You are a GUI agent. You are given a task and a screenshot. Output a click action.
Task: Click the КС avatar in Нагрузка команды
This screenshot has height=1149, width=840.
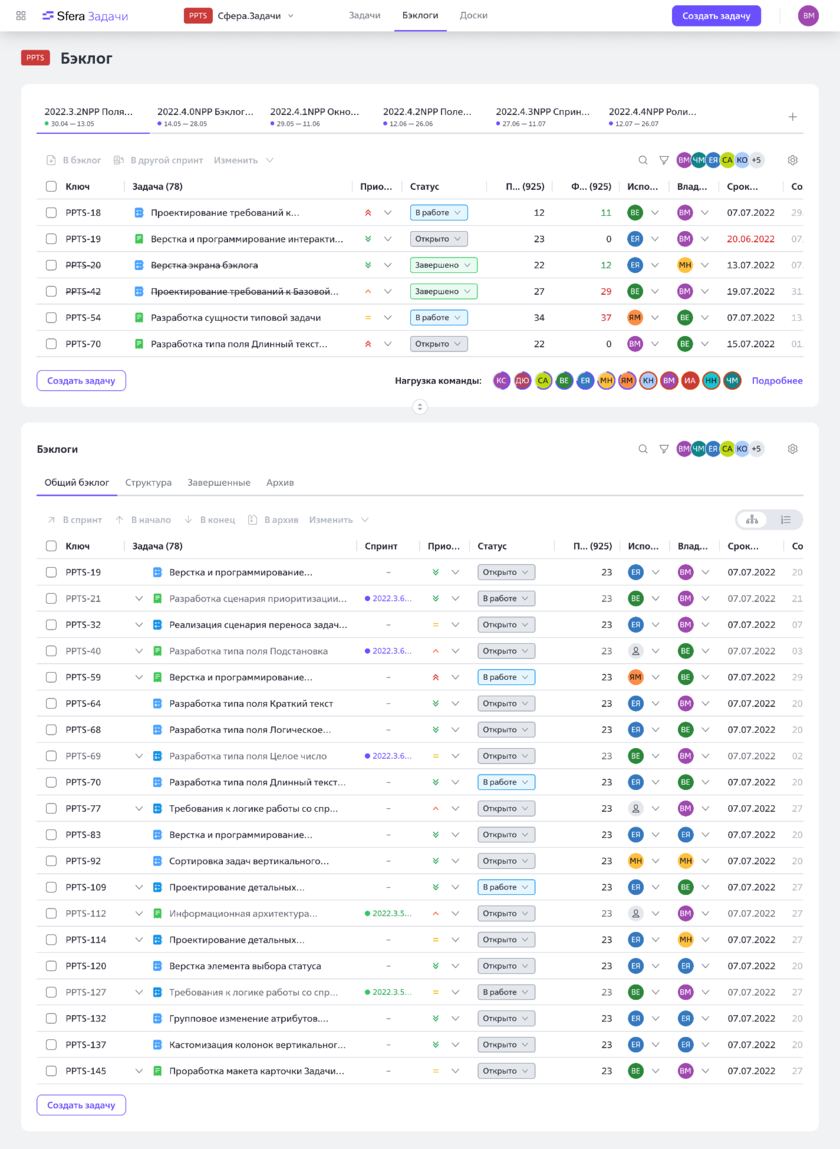[x=501, y=381]
